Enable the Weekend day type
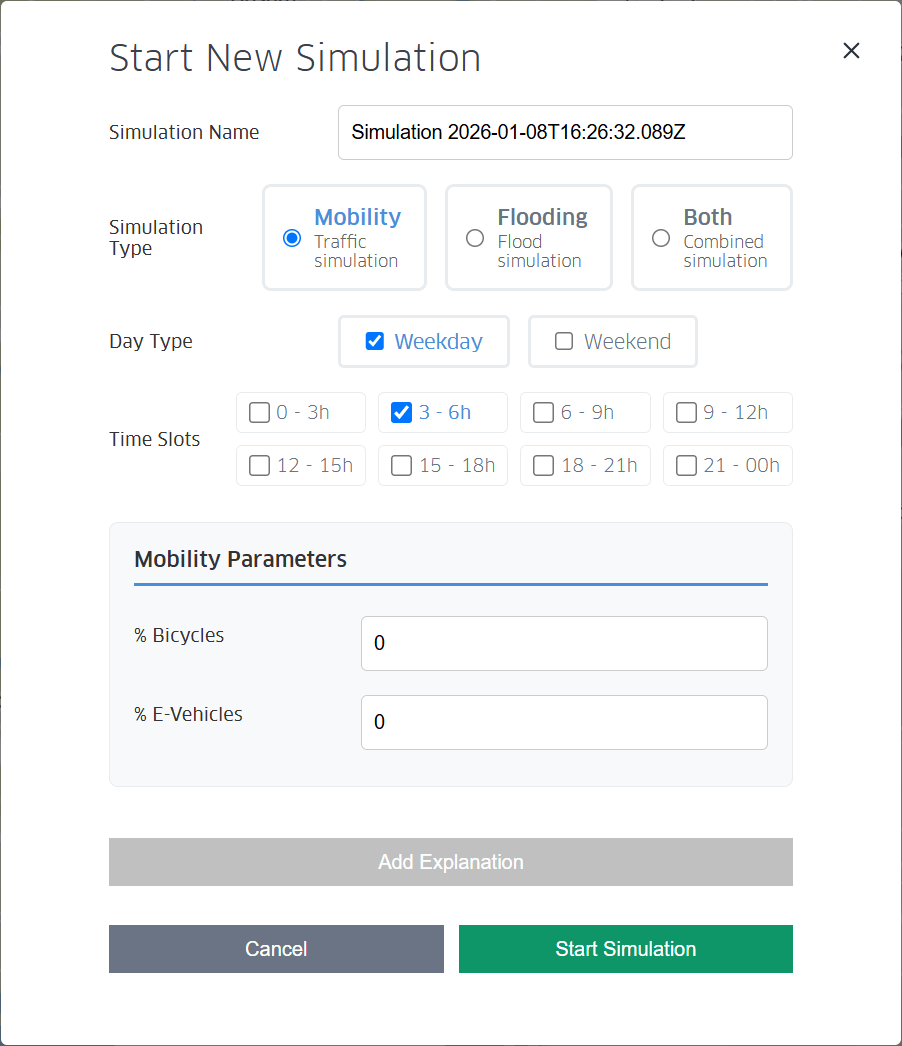This screenshot has width=902, height=1046. point(564,342)
